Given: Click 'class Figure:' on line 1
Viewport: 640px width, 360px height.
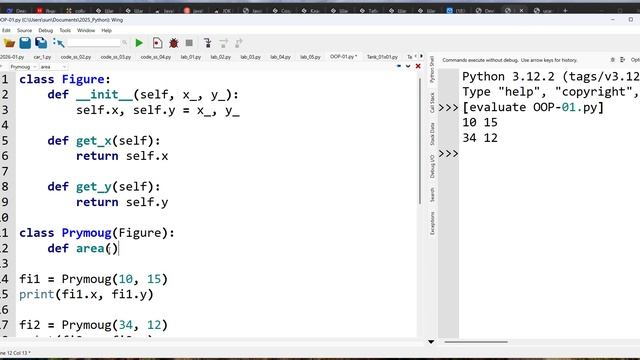Looking at the screenshot, I should (x=65, y=79).
